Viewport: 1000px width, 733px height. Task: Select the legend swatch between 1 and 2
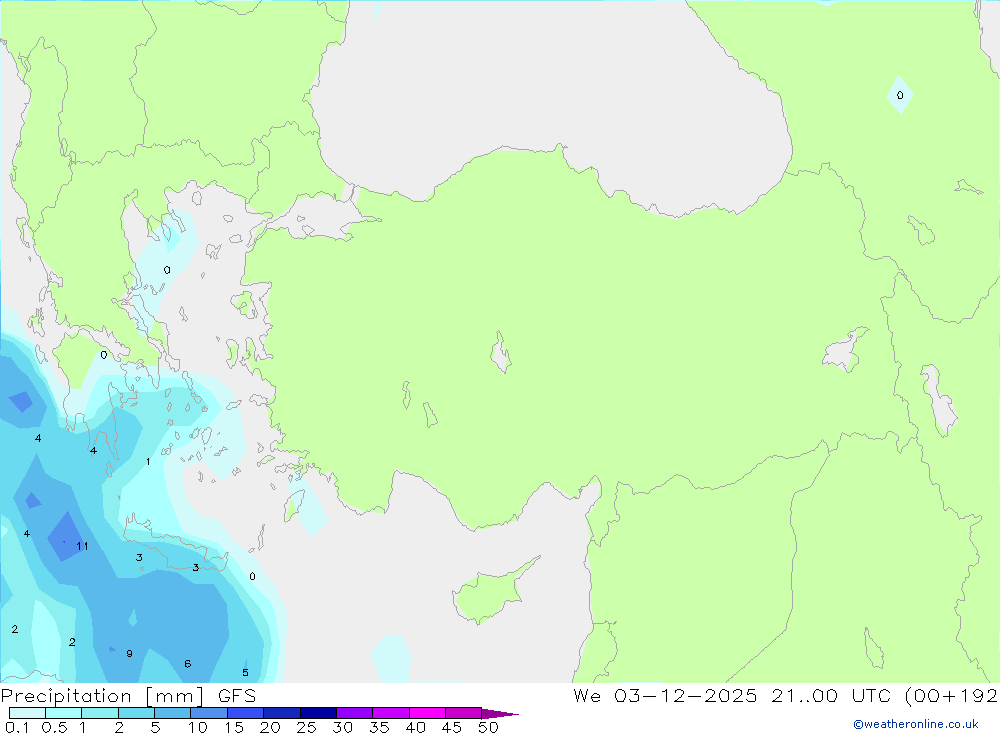click(99, 713)
